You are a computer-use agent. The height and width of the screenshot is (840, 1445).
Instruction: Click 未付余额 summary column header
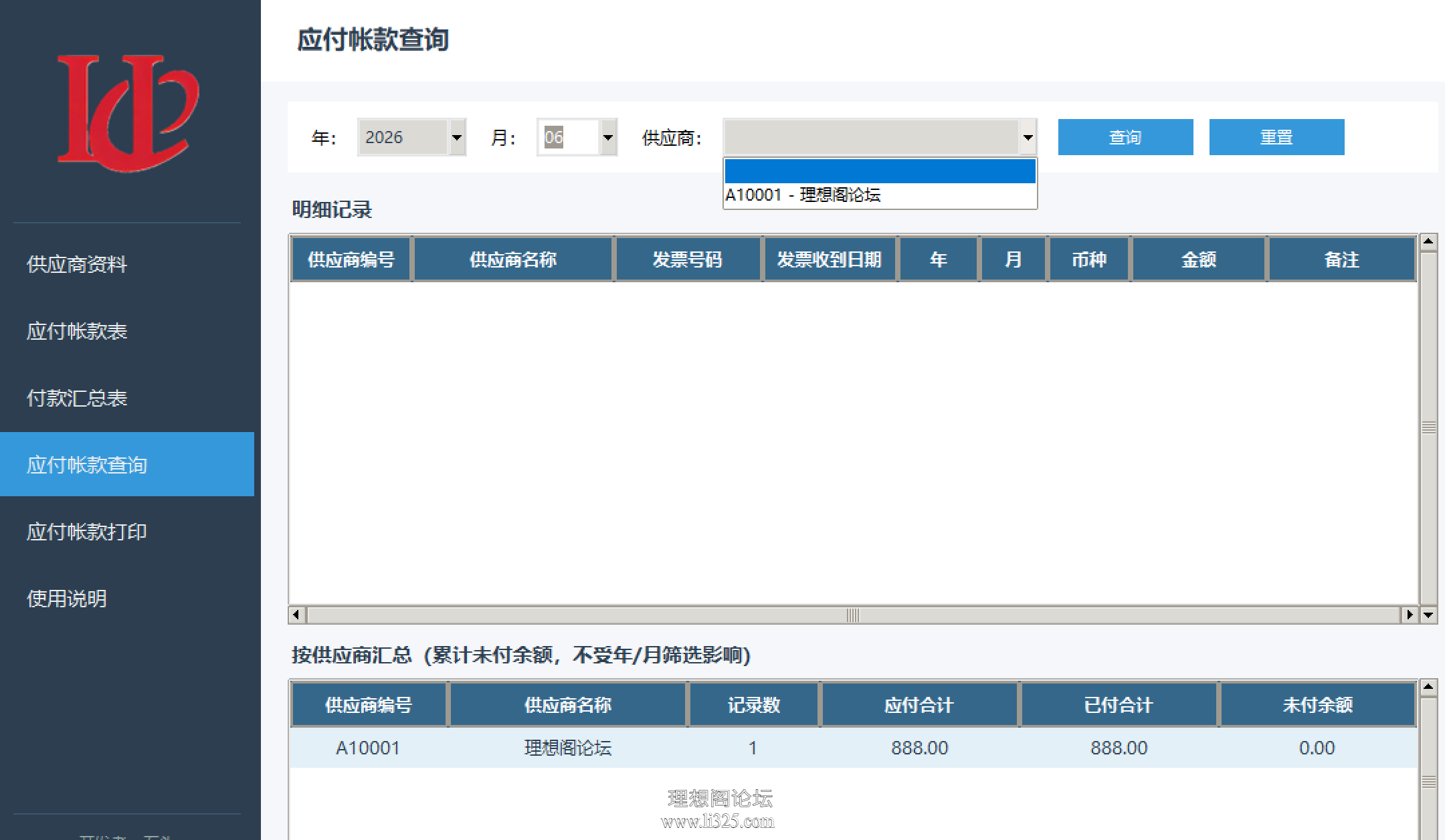pyautogui.click(x=1318, y=705)
